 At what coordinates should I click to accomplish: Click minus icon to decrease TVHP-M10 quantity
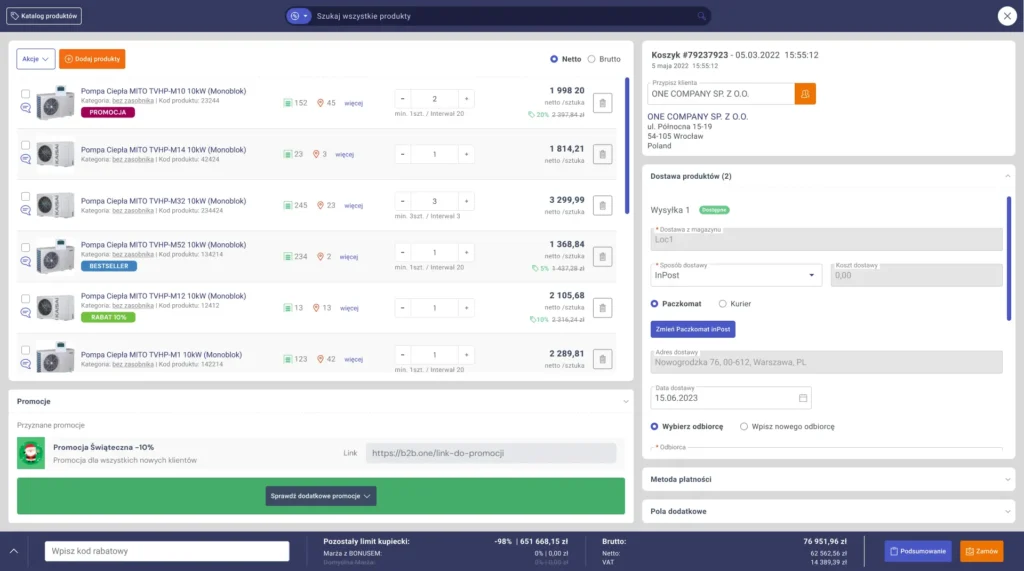point(402,99)
